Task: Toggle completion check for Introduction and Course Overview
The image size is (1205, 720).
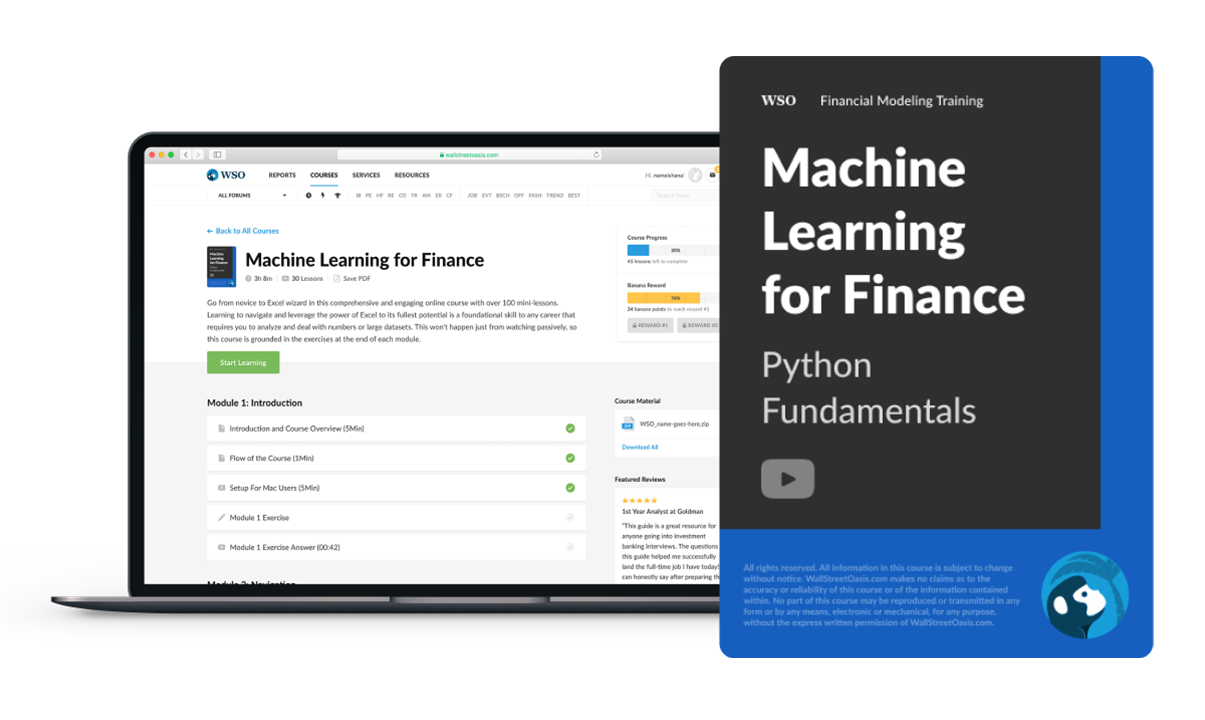Action: click(x=570, y=428)
